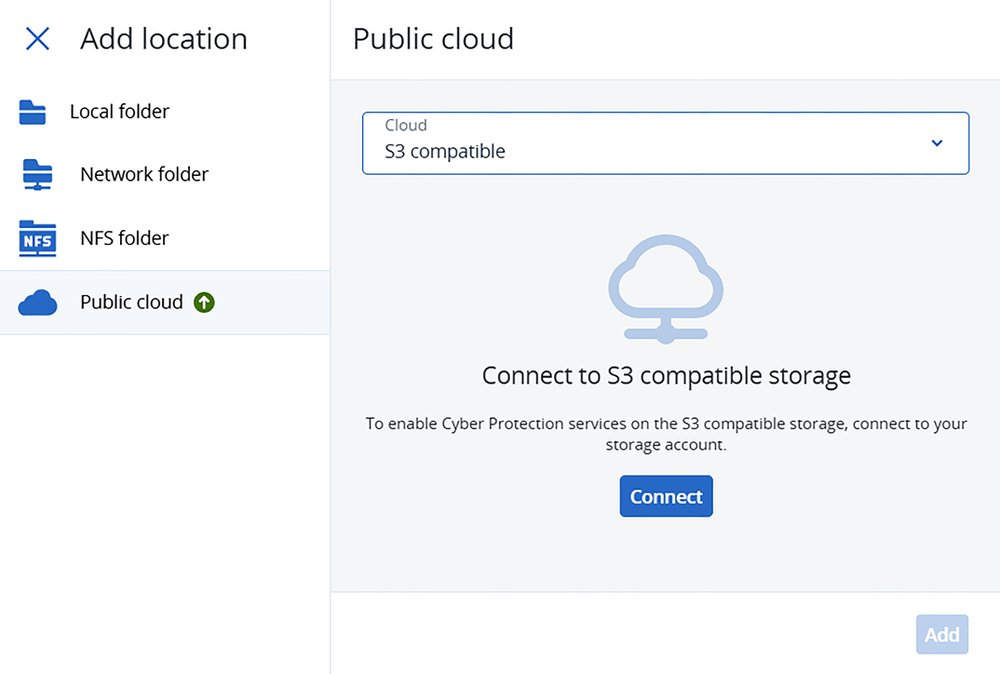Viewport: 1000px width, 674px height.
Task: Click the Network folder icon
Action: pyautogui.click(x=38, y=175)
